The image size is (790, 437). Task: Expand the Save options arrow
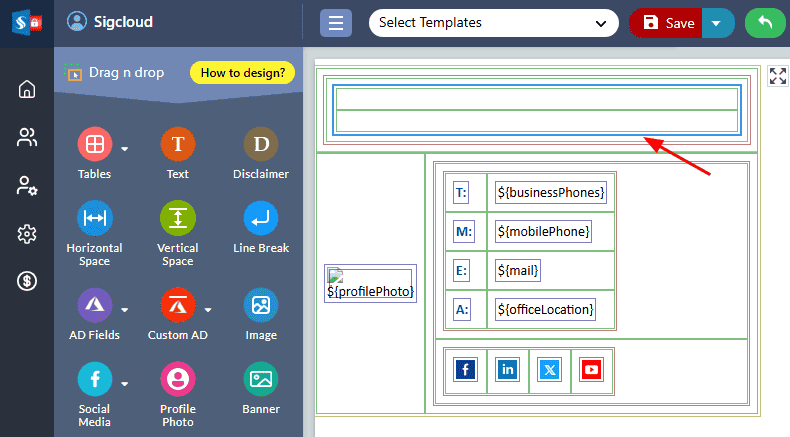click(716, 23)
